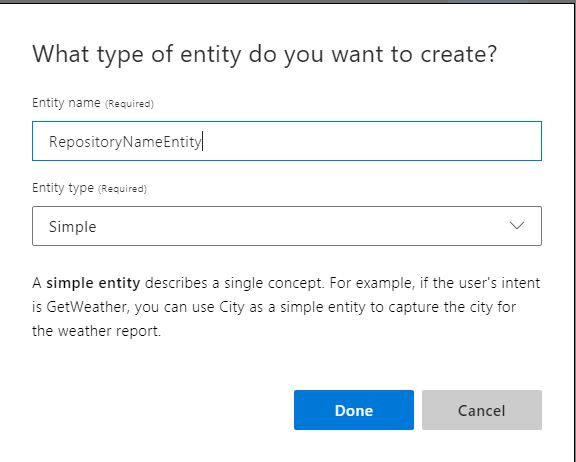Select the word Simple in the dropdown

click(x=72, y=227)
